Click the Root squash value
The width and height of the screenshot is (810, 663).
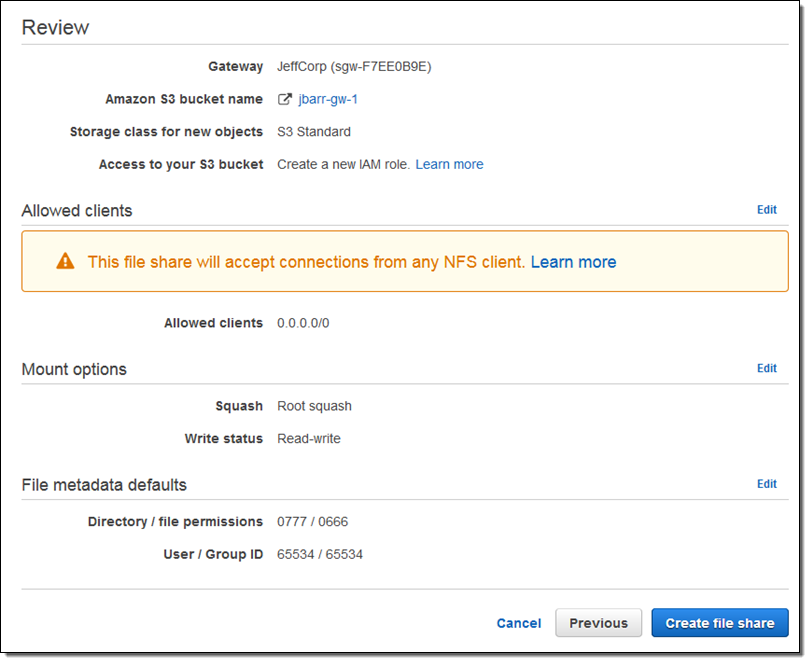pos(314,406)
